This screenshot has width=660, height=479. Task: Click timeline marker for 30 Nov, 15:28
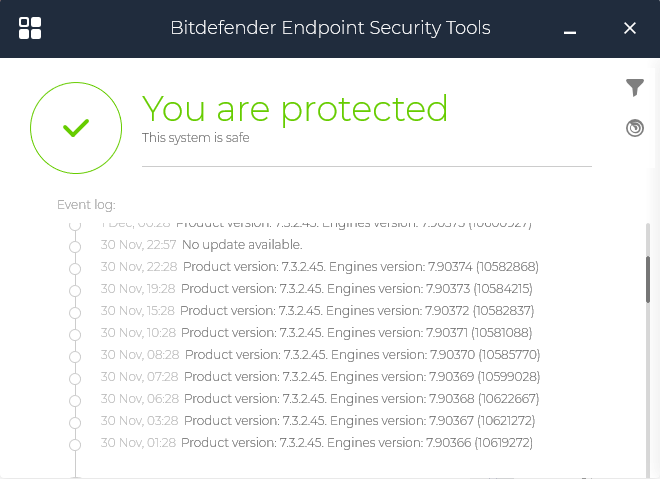(75, 311)
